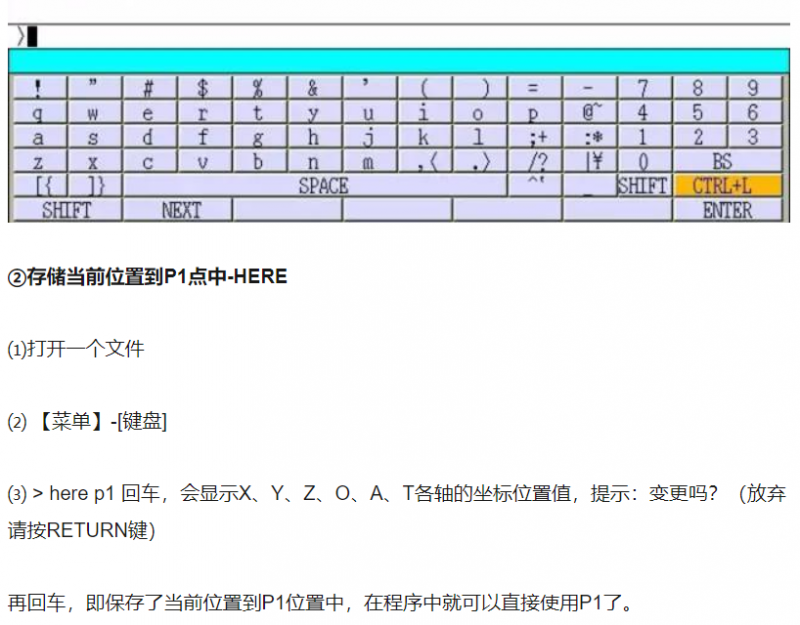Click the 't' letter key
Viewport: 800px width, 625px height.
[260, 112]
